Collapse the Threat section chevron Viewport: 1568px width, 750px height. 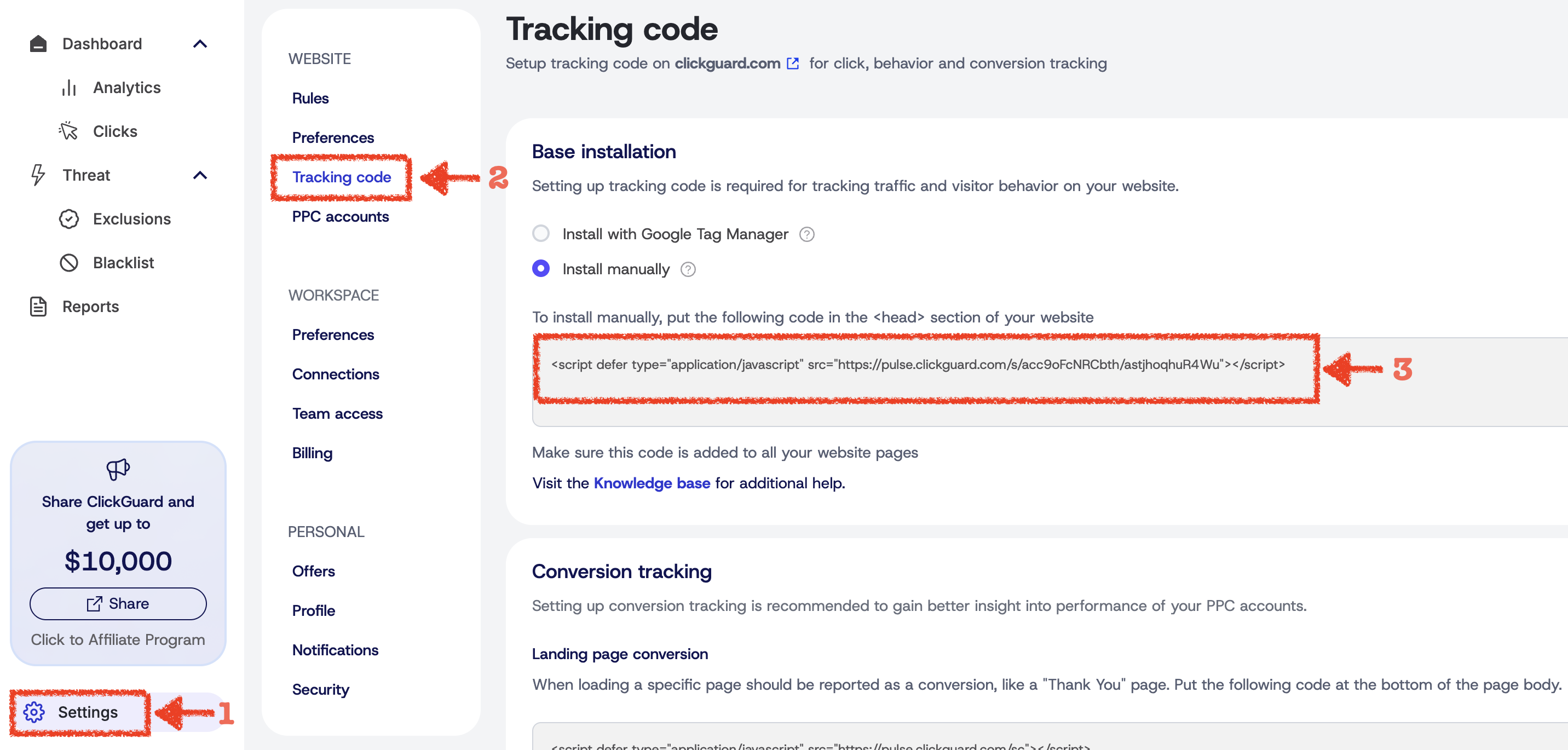[x=200, y=175]
